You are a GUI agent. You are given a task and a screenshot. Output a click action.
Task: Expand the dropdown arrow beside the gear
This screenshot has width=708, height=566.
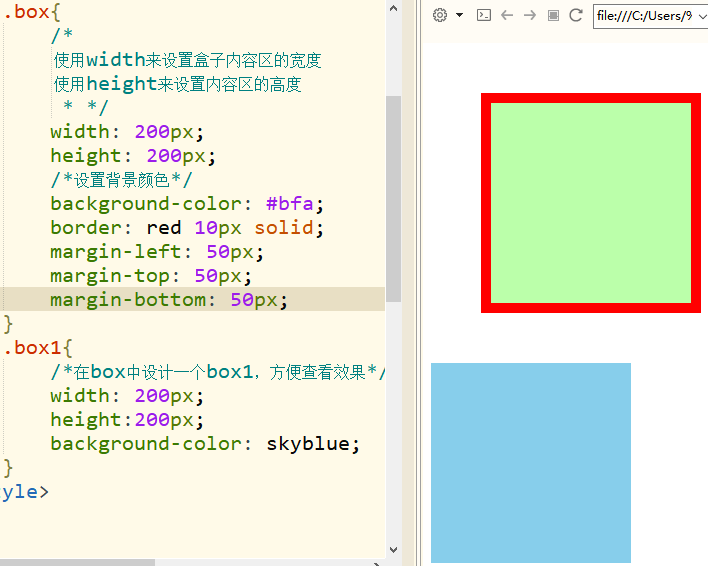click(x=460, y=15)
